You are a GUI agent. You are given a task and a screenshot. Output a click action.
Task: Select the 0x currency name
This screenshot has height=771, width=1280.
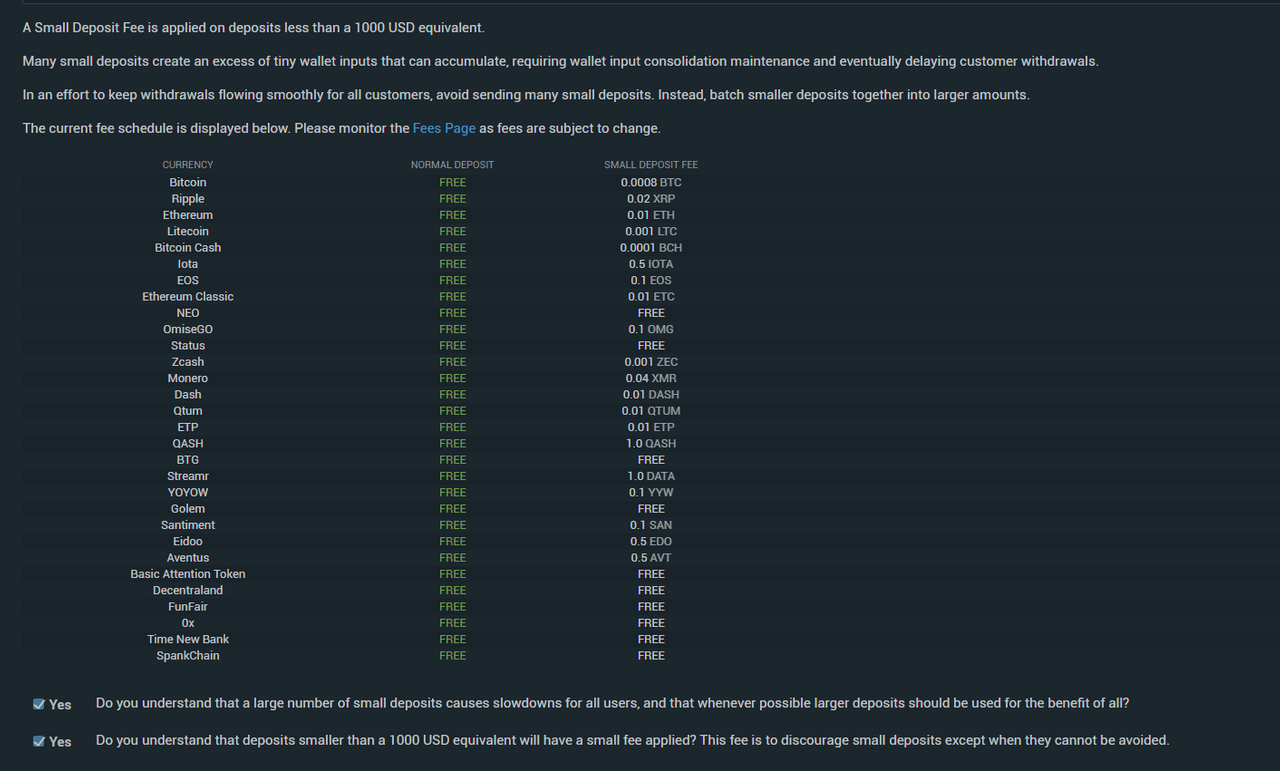coord(188,623)
